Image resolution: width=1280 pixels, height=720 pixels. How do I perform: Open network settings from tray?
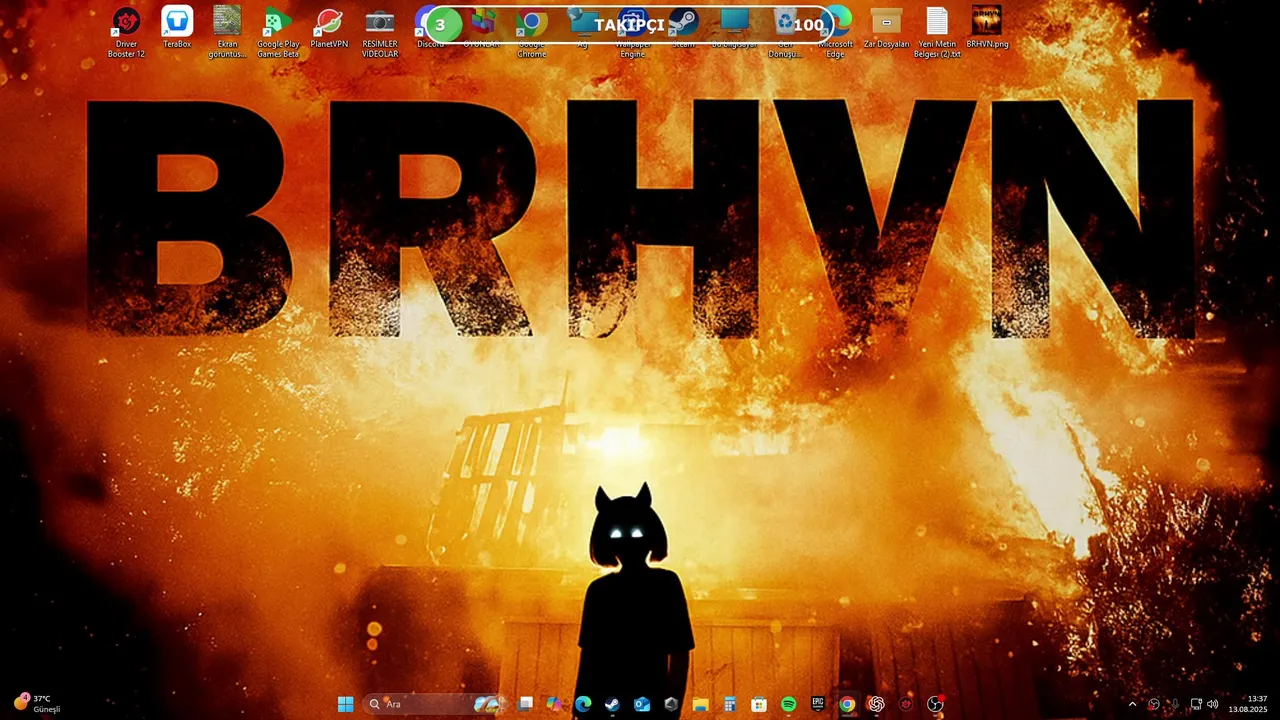pyautogui.click(x=1196, y=704)
